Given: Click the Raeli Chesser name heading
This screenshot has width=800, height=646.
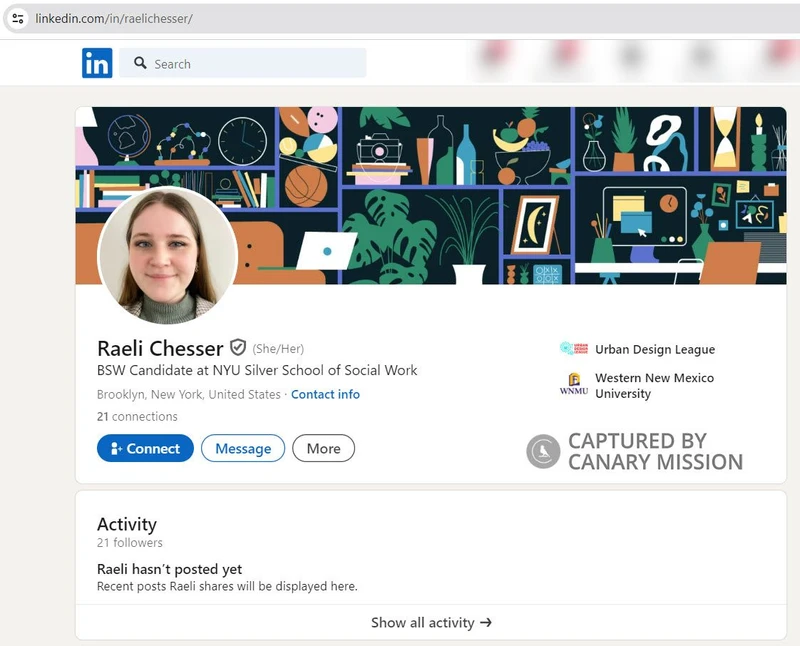Looking at the screenshot, I should tap(160, 349).
